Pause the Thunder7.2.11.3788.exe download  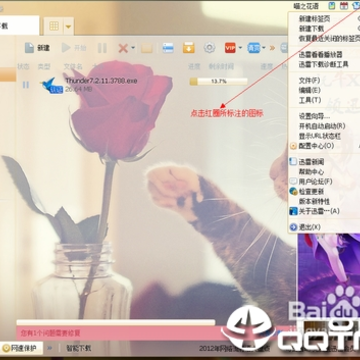(26, 85)
